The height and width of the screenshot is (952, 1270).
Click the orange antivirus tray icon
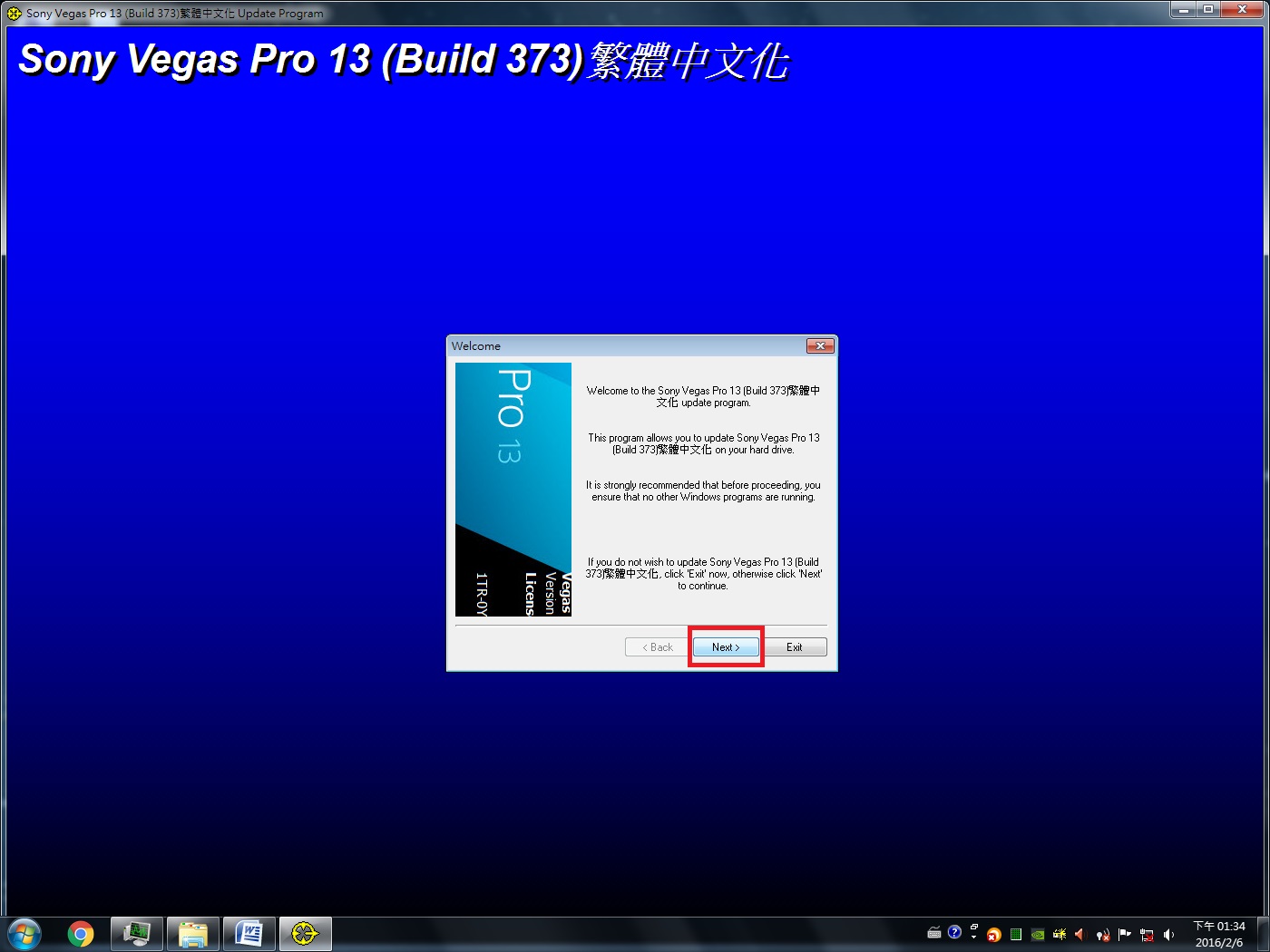point(994,935)
